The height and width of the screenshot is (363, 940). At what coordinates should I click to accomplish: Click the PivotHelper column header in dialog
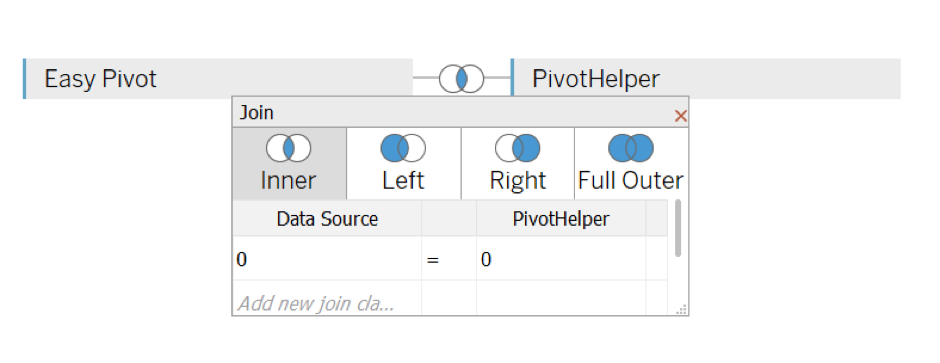point(561,219)
